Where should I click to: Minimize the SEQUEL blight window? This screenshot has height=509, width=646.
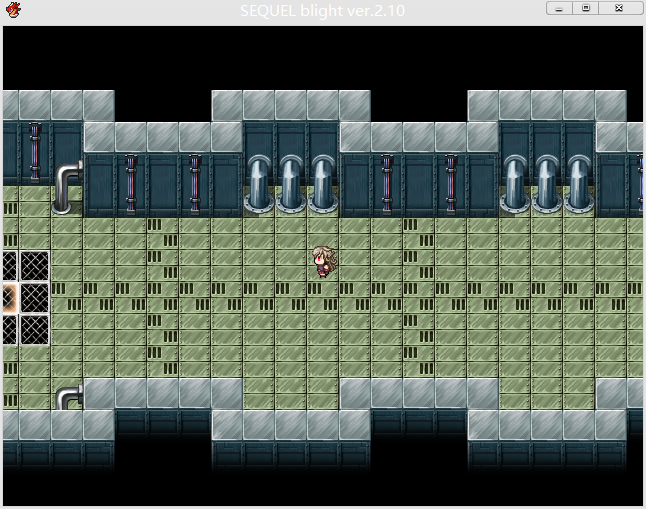point(559,8)
